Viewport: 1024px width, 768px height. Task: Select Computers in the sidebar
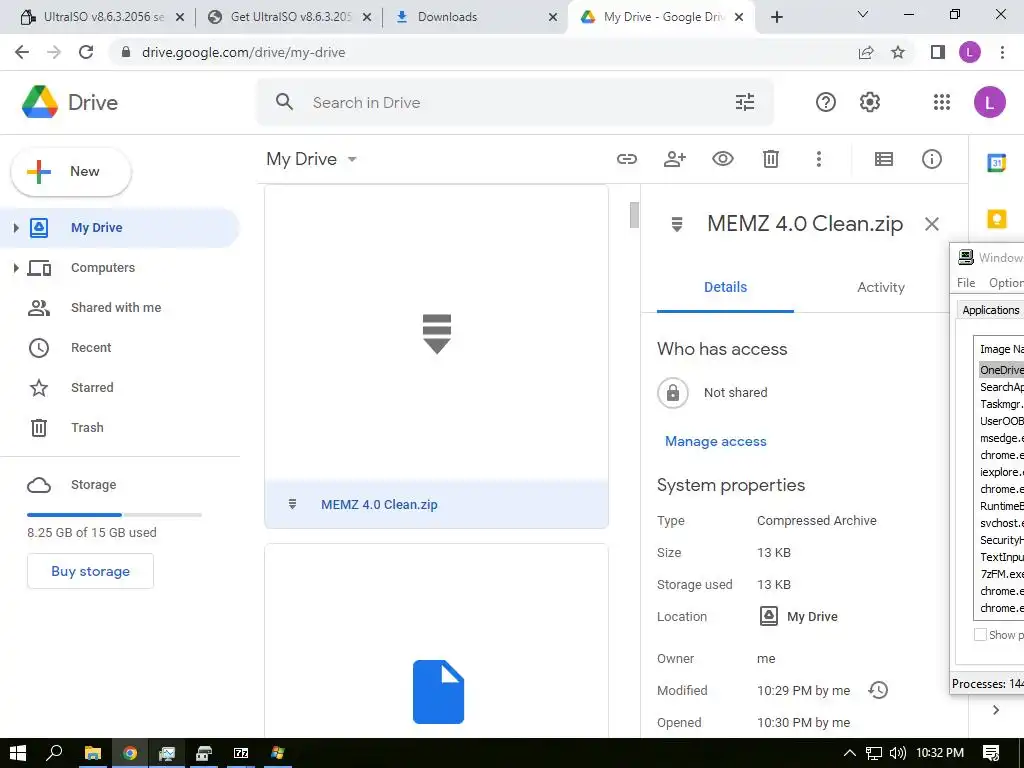[103, 268]
